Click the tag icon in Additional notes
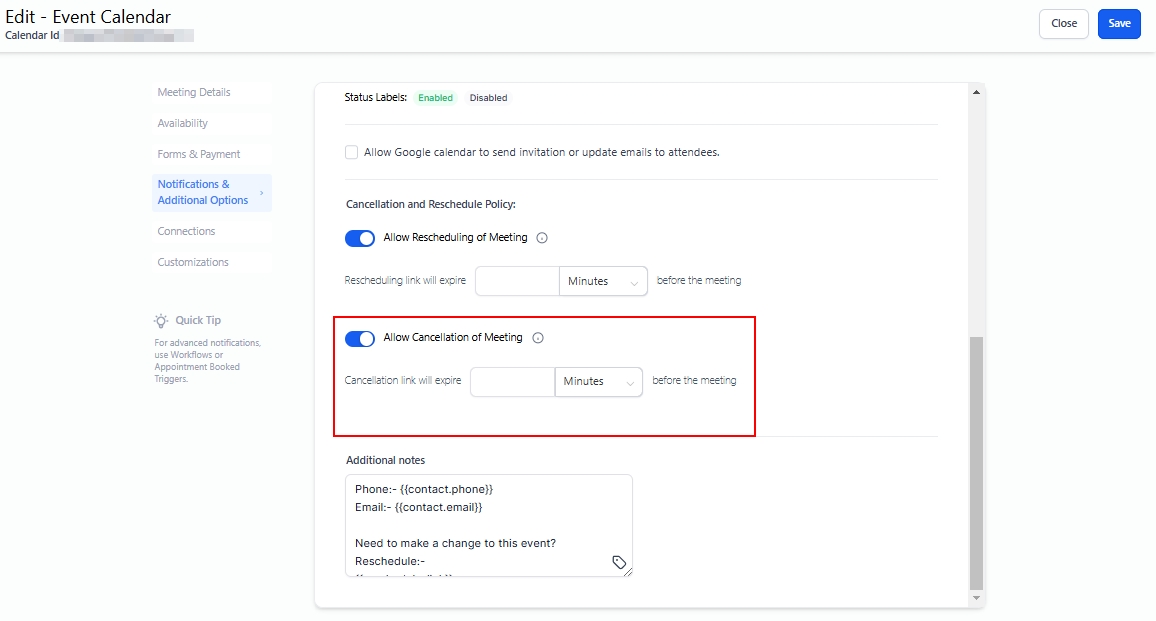 [x=619, y=563]
